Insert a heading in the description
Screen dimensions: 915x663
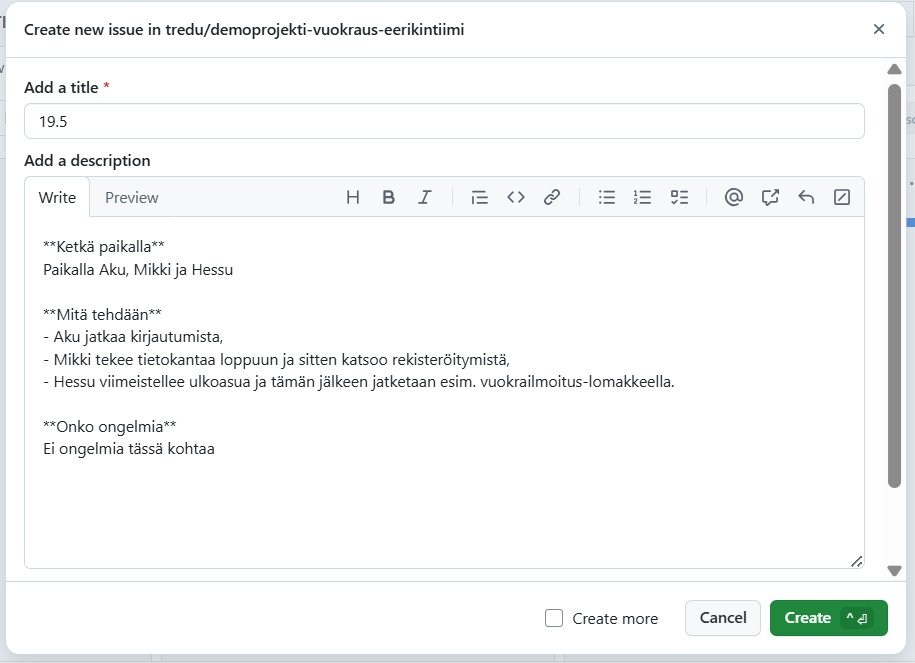coord(352,197)
